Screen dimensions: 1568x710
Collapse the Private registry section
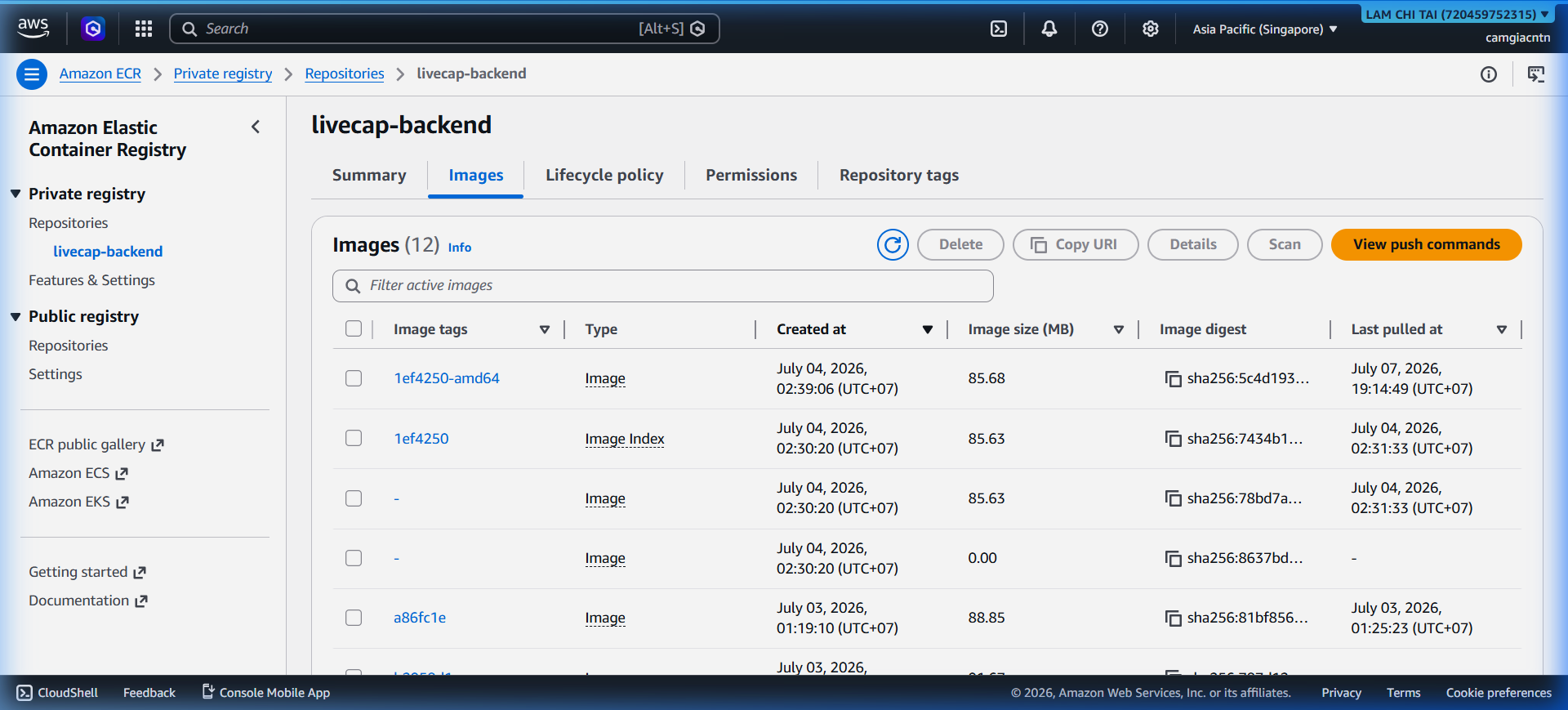16,194
